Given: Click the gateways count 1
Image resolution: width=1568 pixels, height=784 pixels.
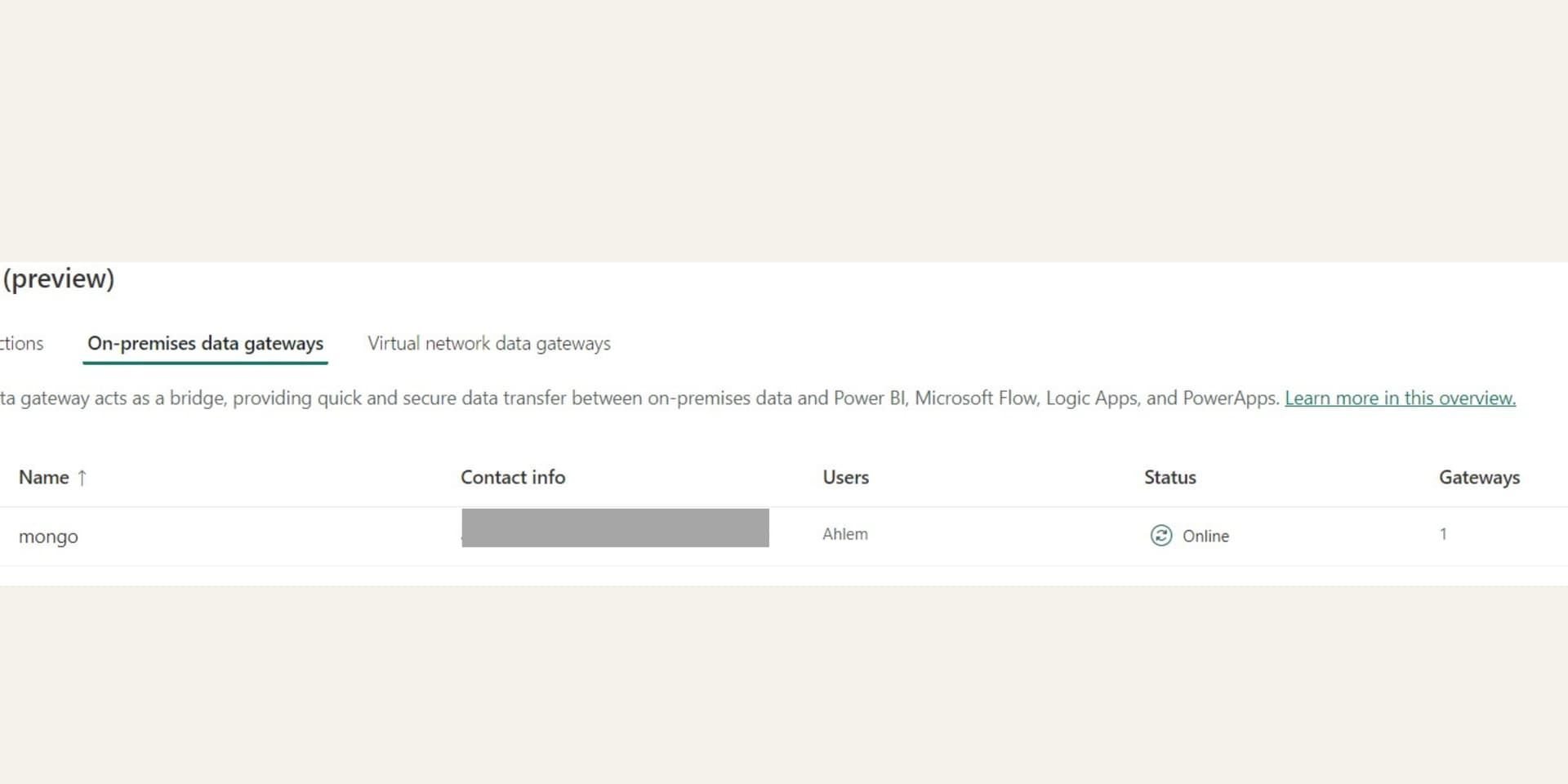Looking at the screenshot, I should pos(1443,534).
